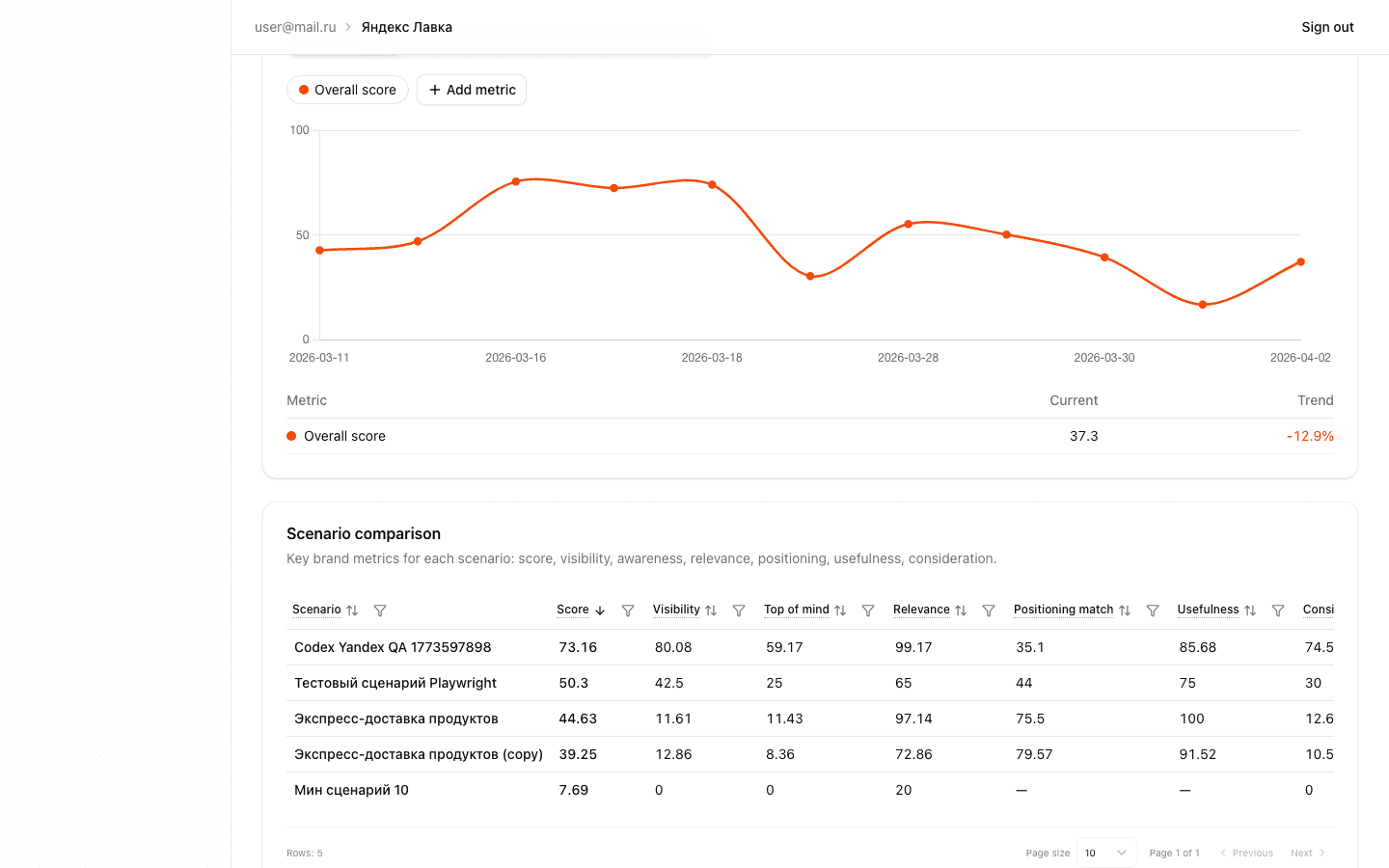1389x868 pixels.
Task: Click Add metric button
Action: point(472,90)
